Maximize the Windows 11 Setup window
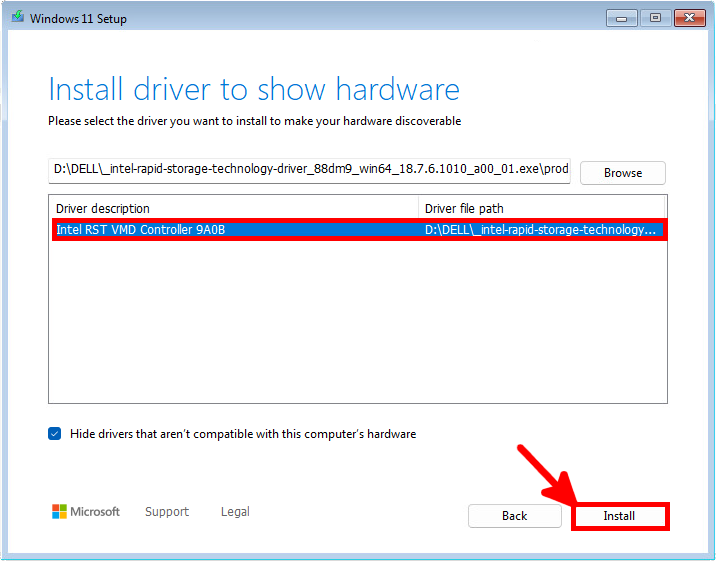 click(655, 18)
